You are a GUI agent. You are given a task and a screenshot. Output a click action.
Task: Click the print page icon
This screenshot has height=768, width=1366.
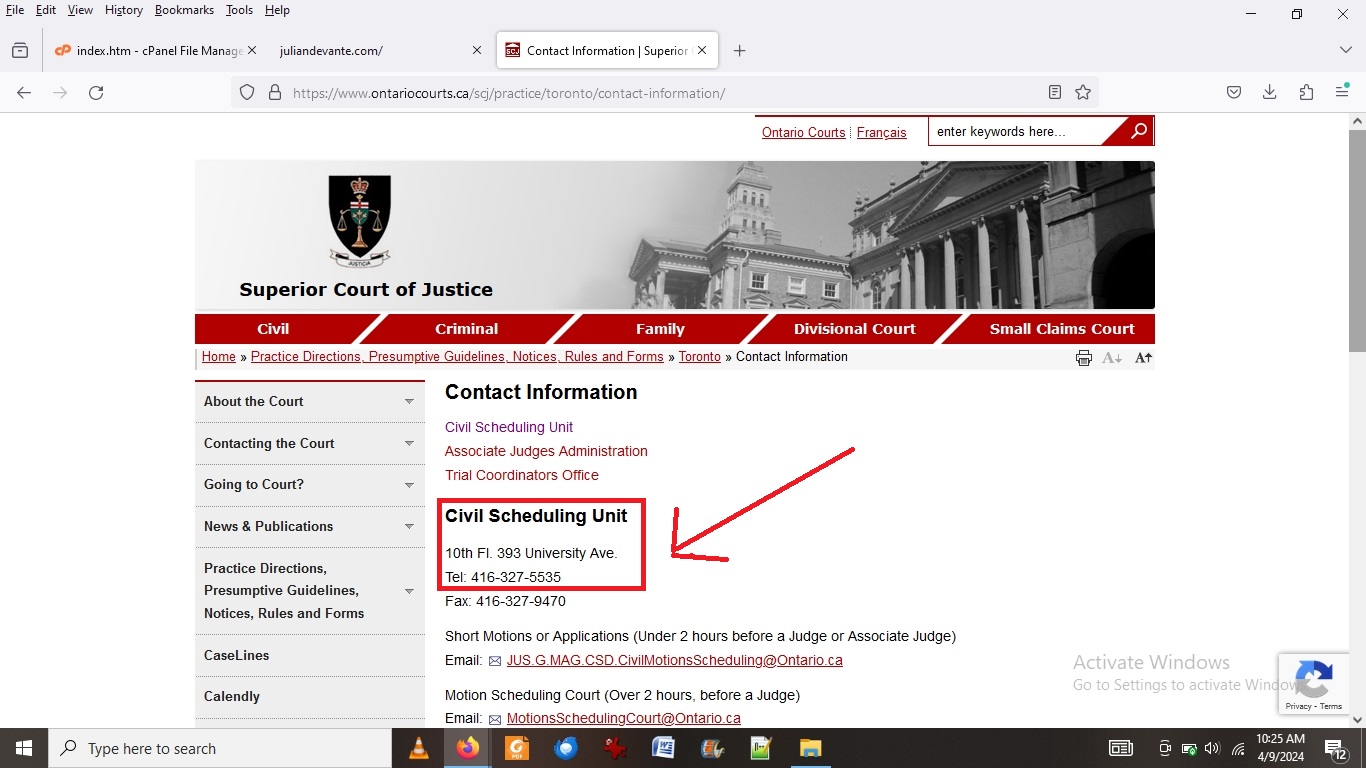(1083, 358)
